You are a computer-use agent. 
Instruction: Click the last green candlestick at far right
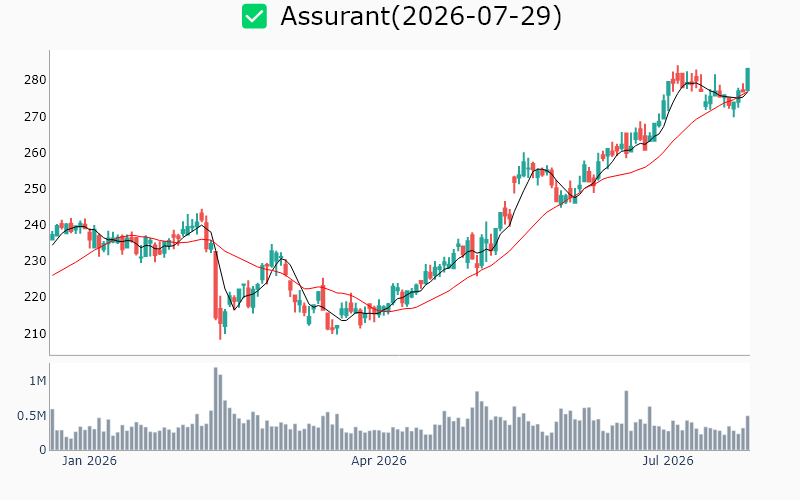pos(747,79)
